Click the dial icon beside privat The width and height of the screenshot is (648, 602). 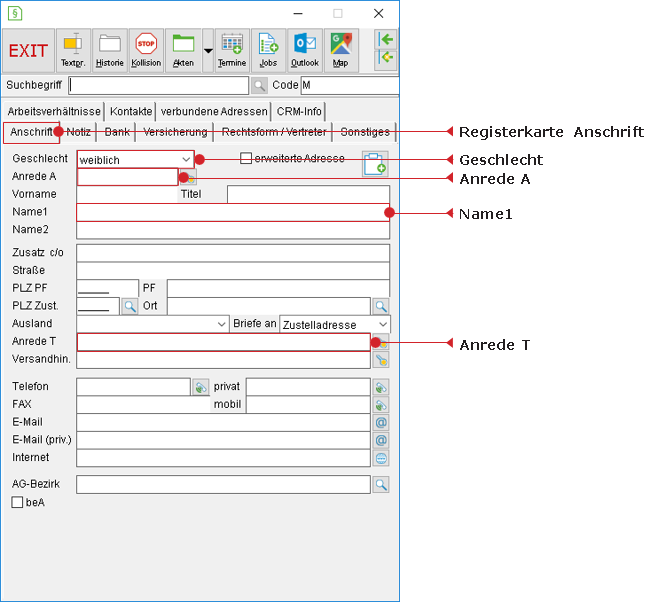[381, 387]
